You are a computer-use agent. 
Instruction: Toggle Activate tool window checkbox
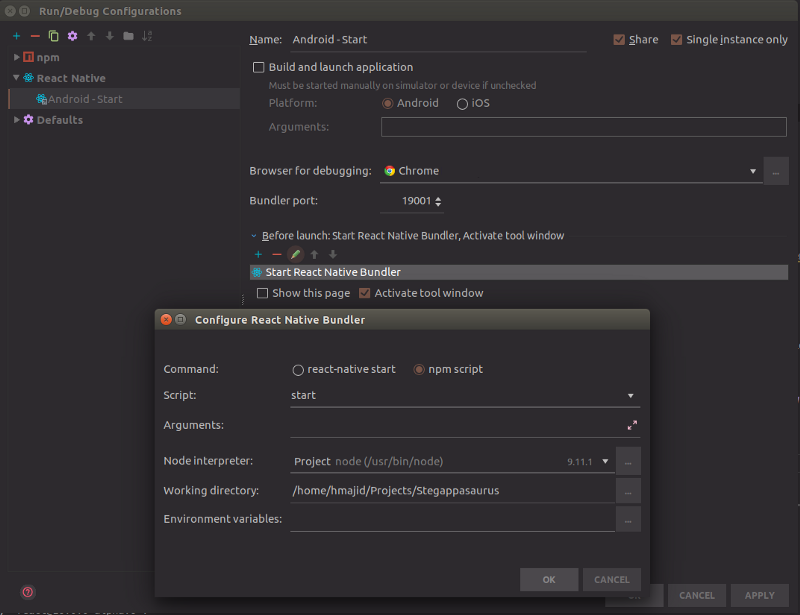tap(364, 293)
